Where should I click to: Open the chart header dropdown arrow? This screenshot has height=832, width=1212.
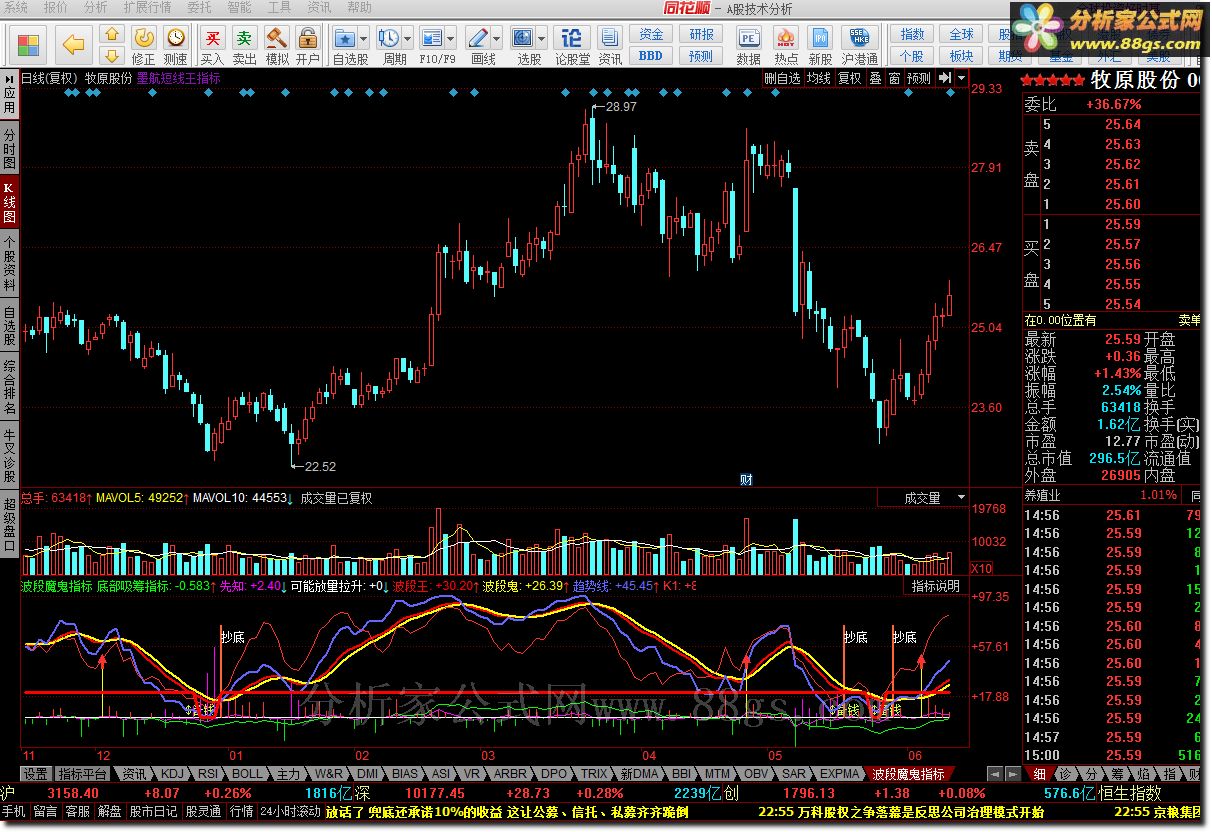(961, 78)
